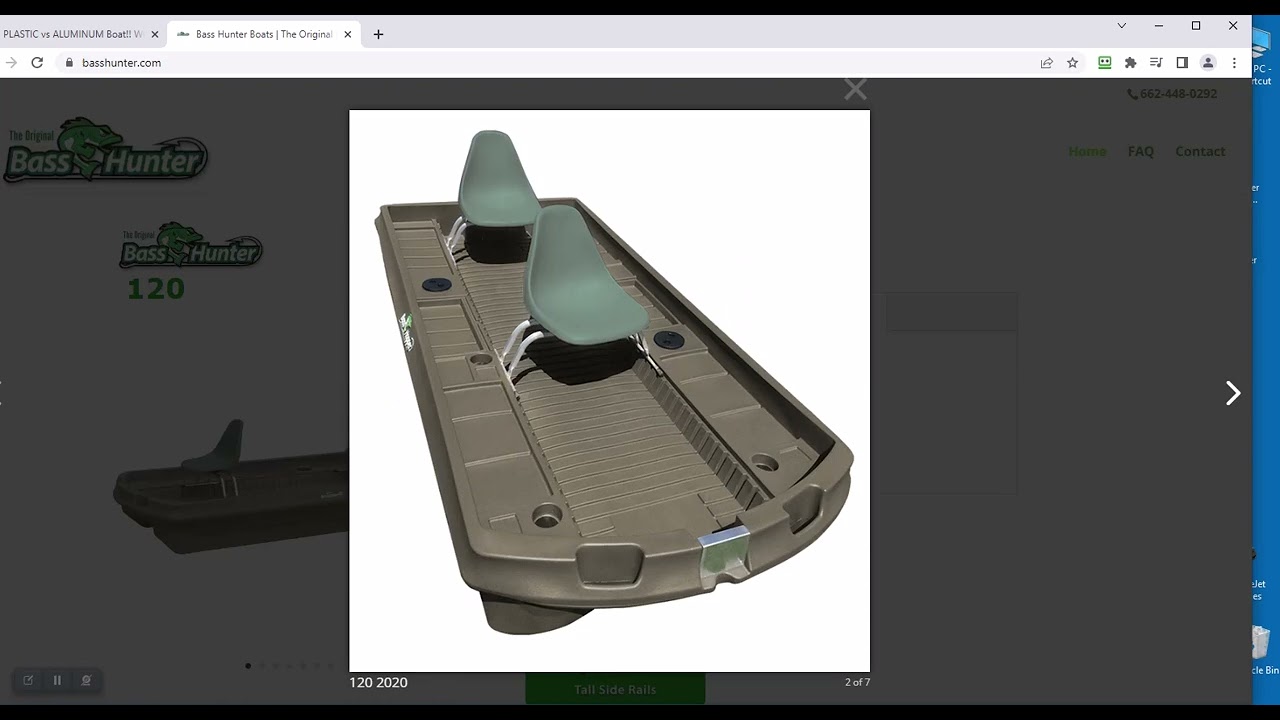
Task: Open the FAQ nav link
Action: pos(1141,151)
